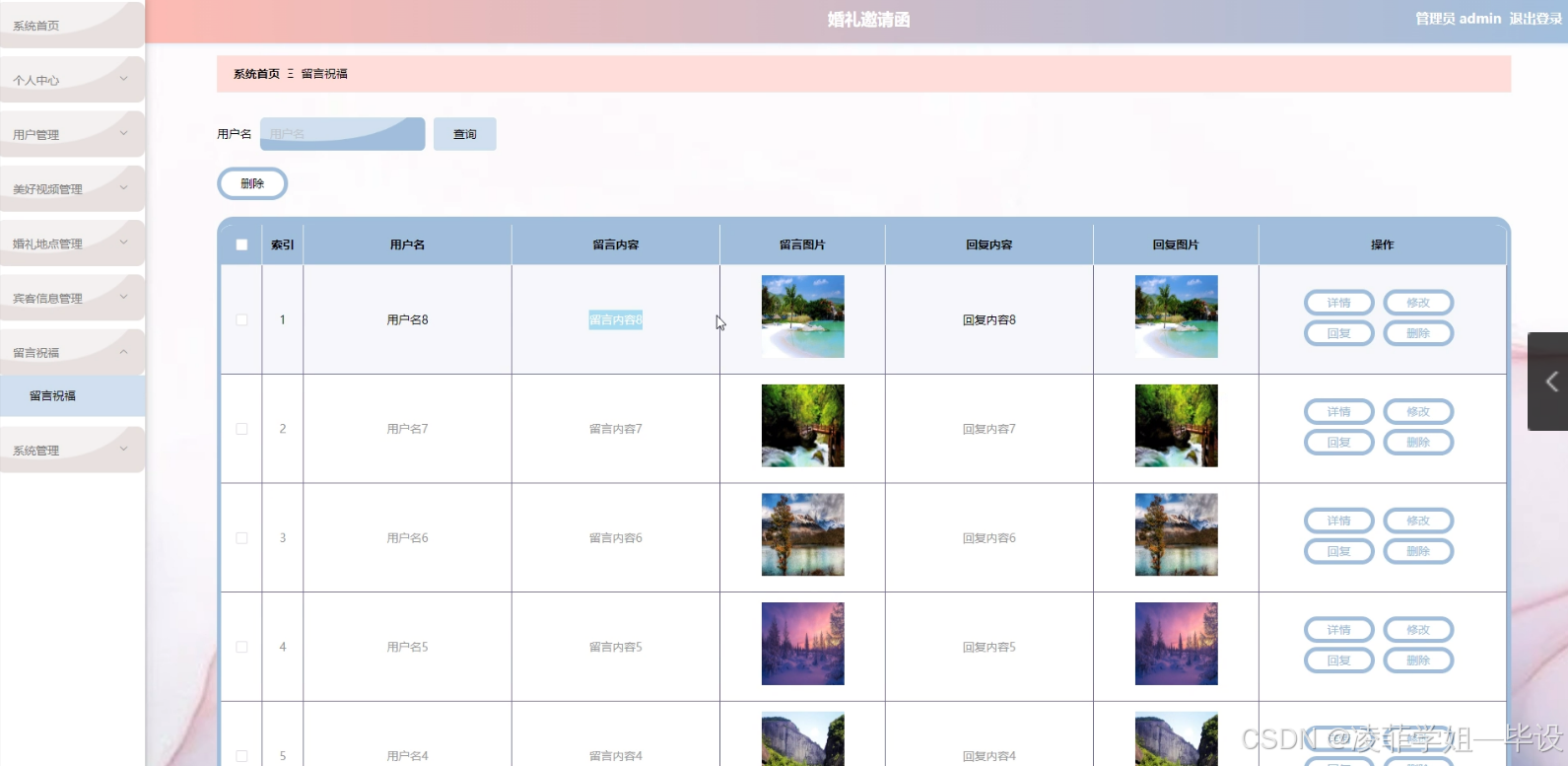The width and height of the screenshot is (1568, 766).
Task: Click 回复 for 用户名7 row
Action: pos(1338,443)
